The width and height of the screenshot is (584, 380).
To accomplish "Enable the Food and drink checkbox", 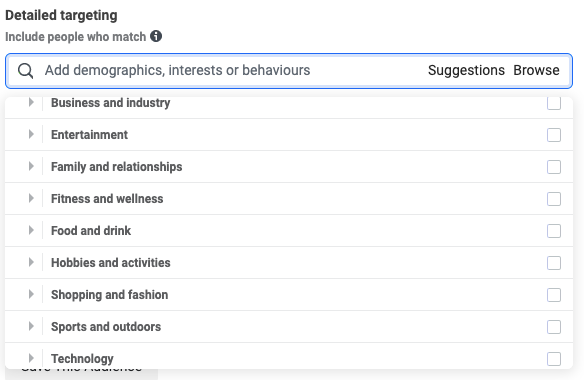I will click(554, 231).
